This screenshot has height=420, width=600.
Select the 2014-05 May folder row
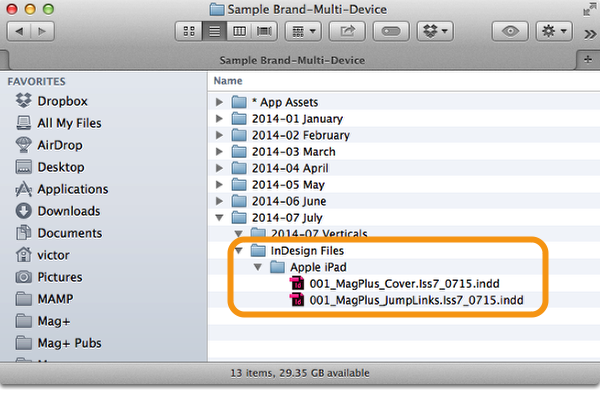[404, 184]
